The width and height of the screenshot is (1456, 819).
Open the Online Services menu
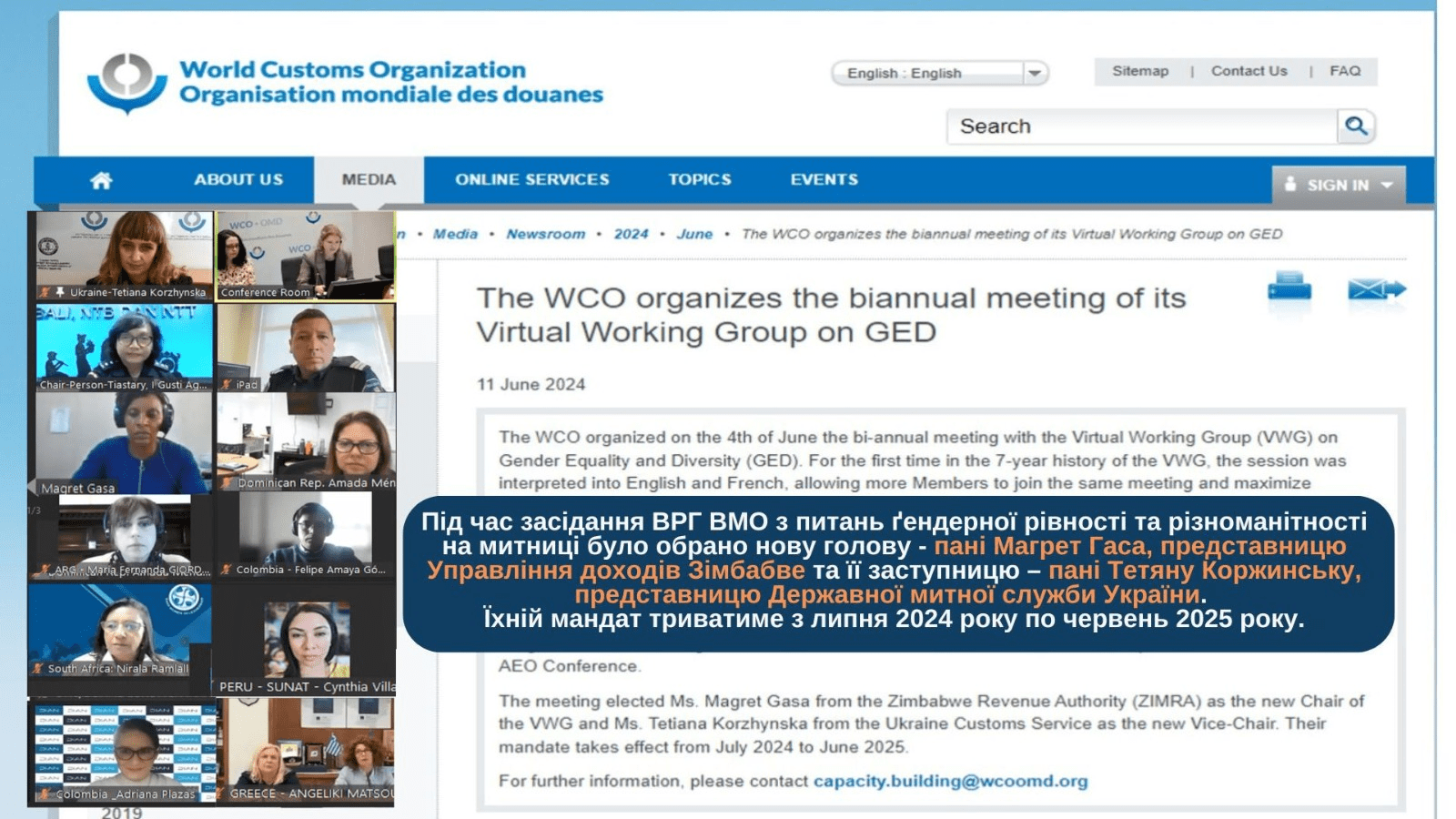click(x=532, y=179)
